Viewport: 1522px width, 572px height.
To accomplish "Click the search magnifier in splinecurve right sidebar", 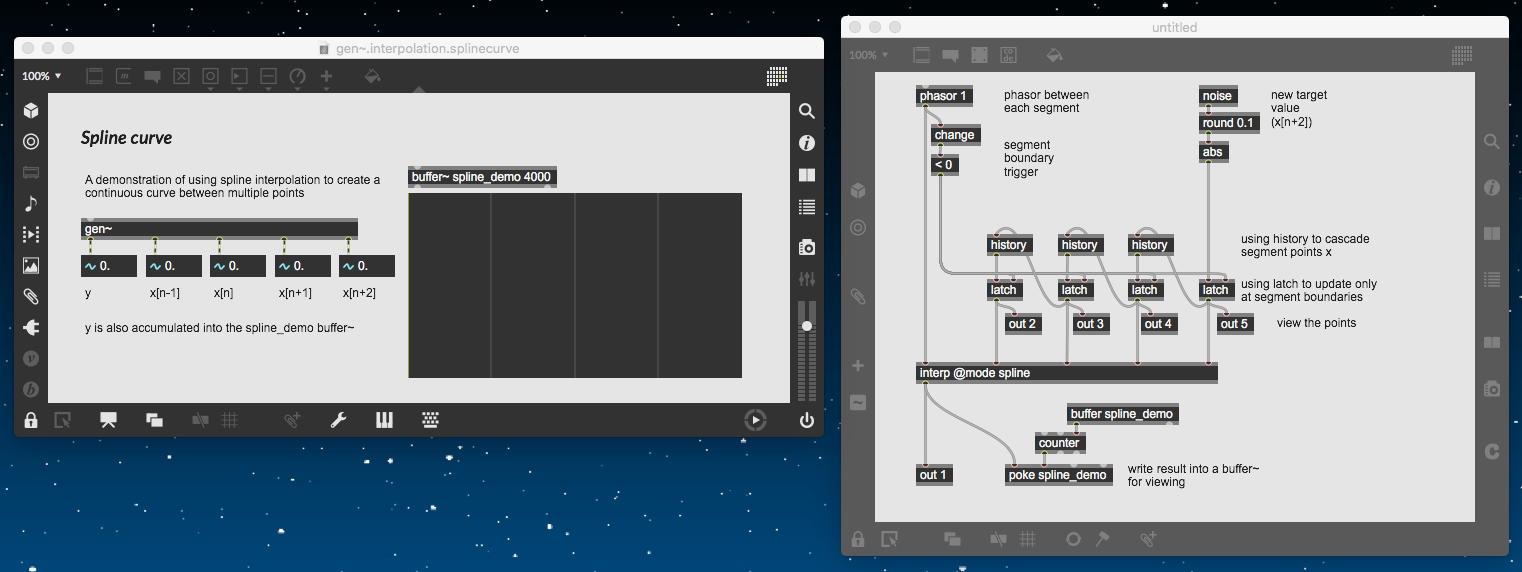I will click(806, 112).
